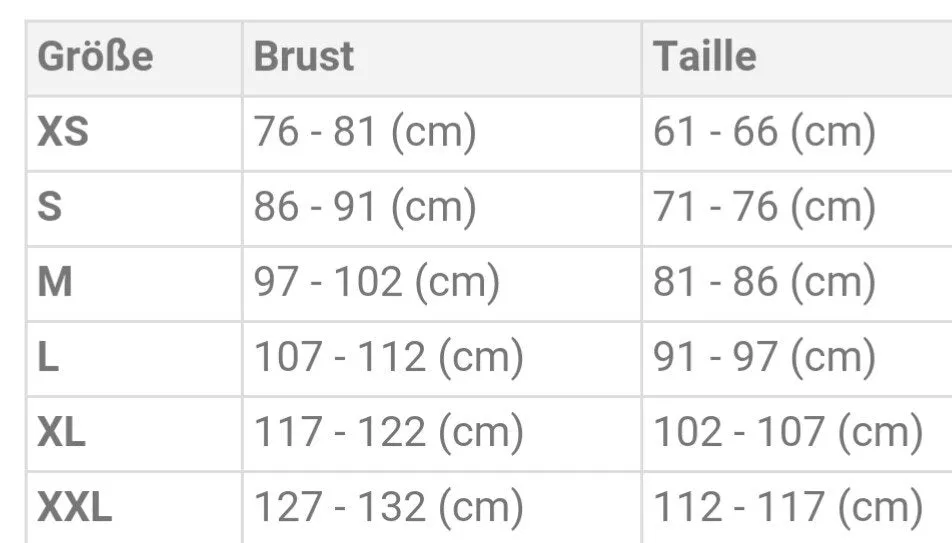The image size is (952, 543).
Task: Click the 107 - 112 (cm) chest cell
Action: [442, 359]
